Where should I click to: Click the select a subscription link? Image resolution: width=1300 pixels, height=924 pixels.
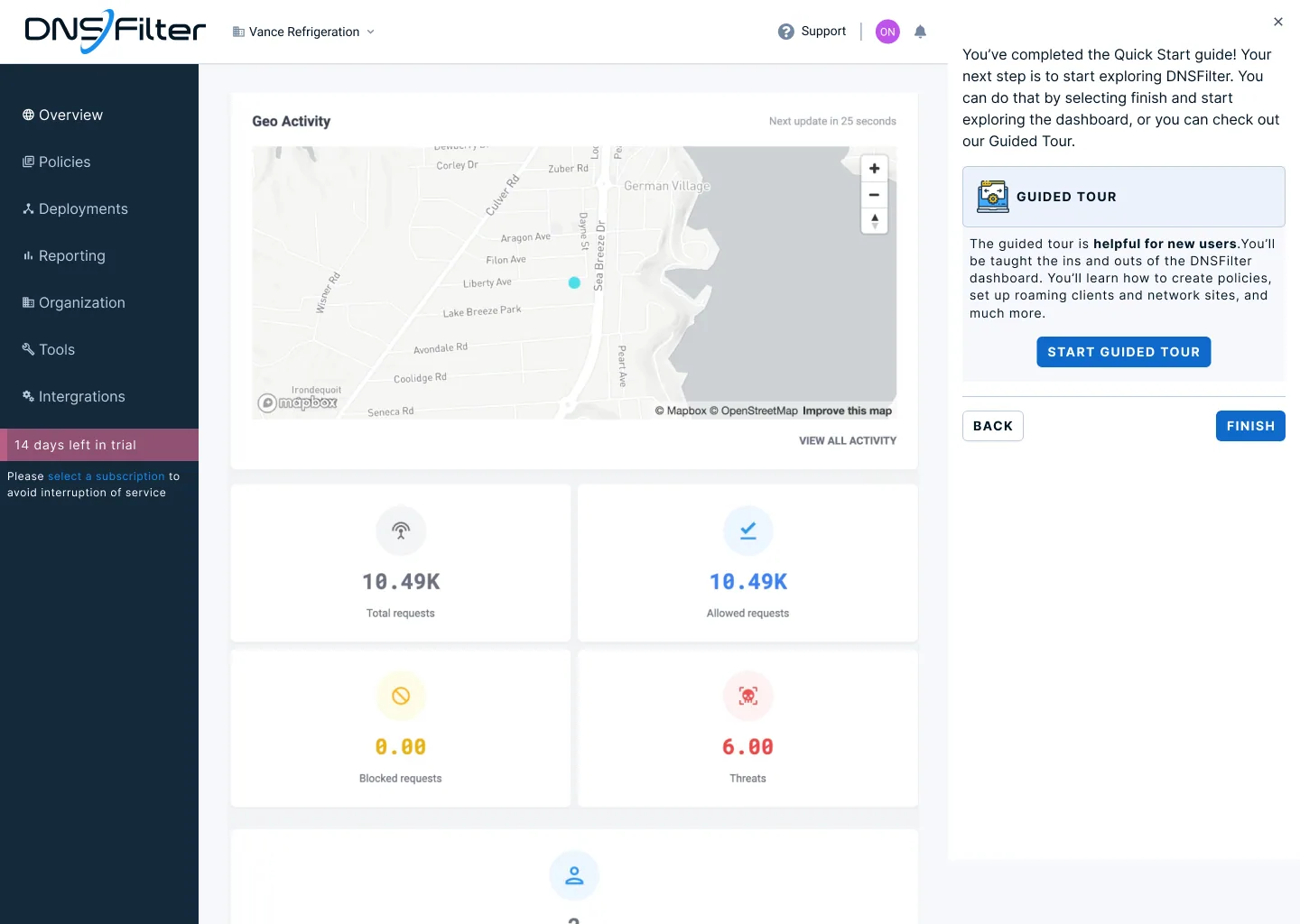[107, 476]
